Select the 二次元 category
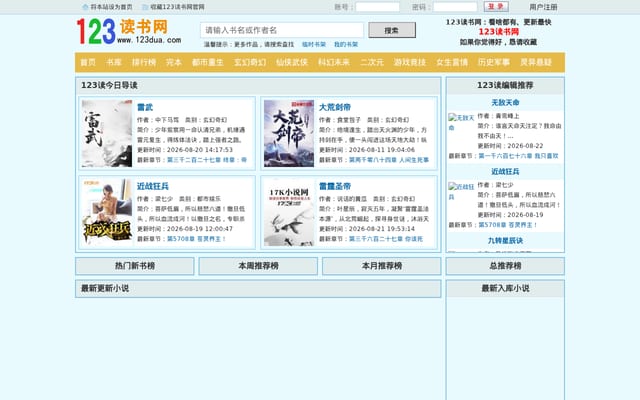The height and width of the screenshot is (400, 640). [372, 62]
